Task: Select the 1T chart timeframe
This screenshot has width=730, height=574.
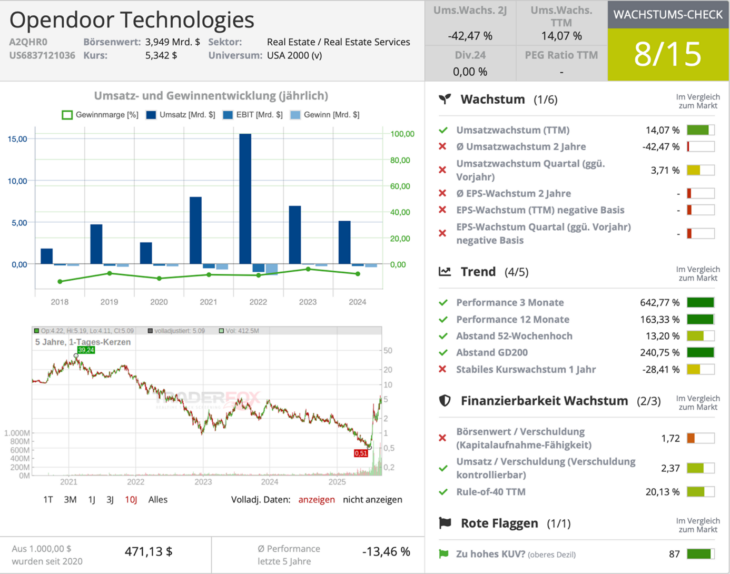Action: pos(48,500)
